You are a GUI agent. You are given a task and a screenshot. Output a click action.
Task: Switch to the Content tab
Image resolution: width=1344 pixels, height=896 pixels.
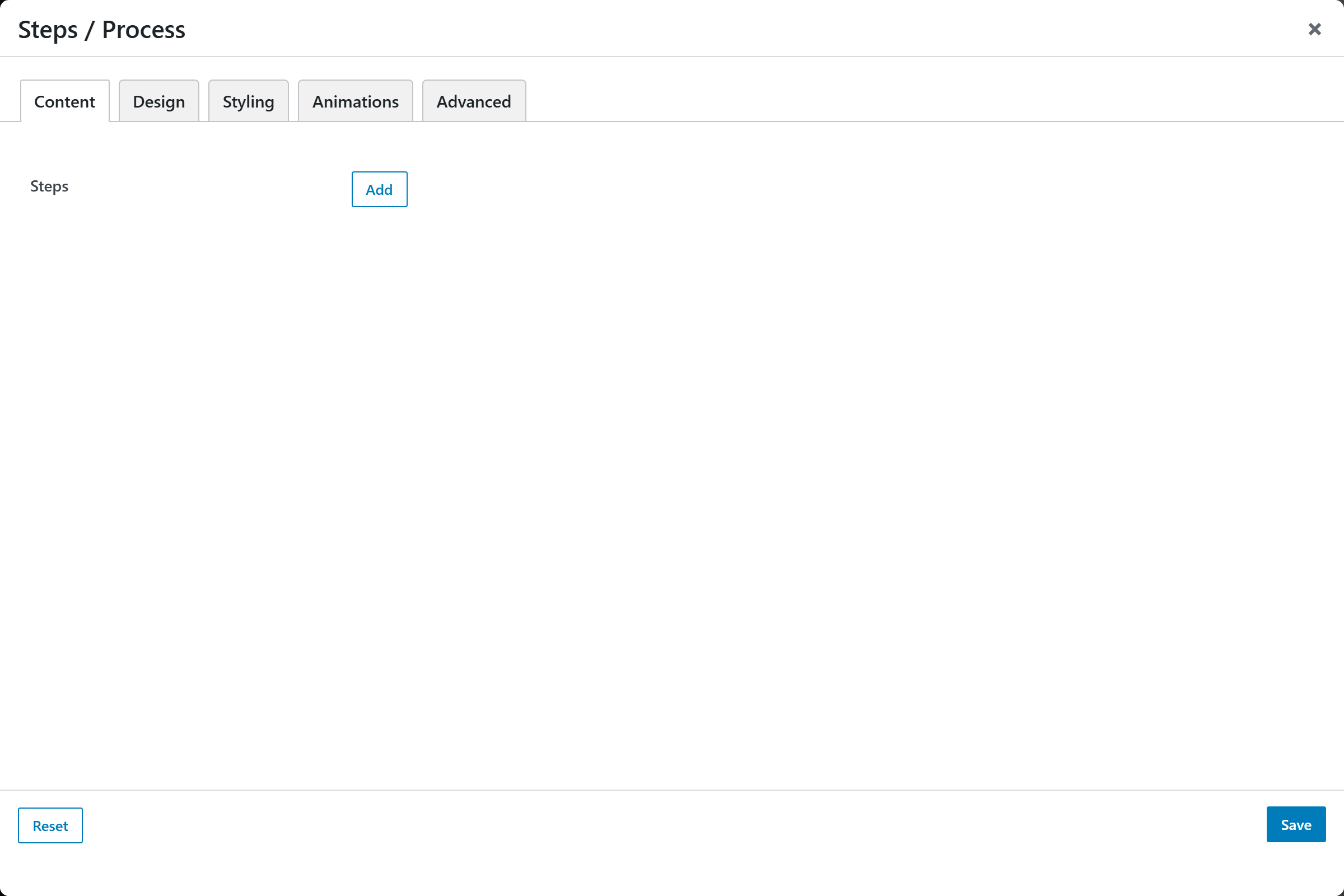(x=64, y=101)
